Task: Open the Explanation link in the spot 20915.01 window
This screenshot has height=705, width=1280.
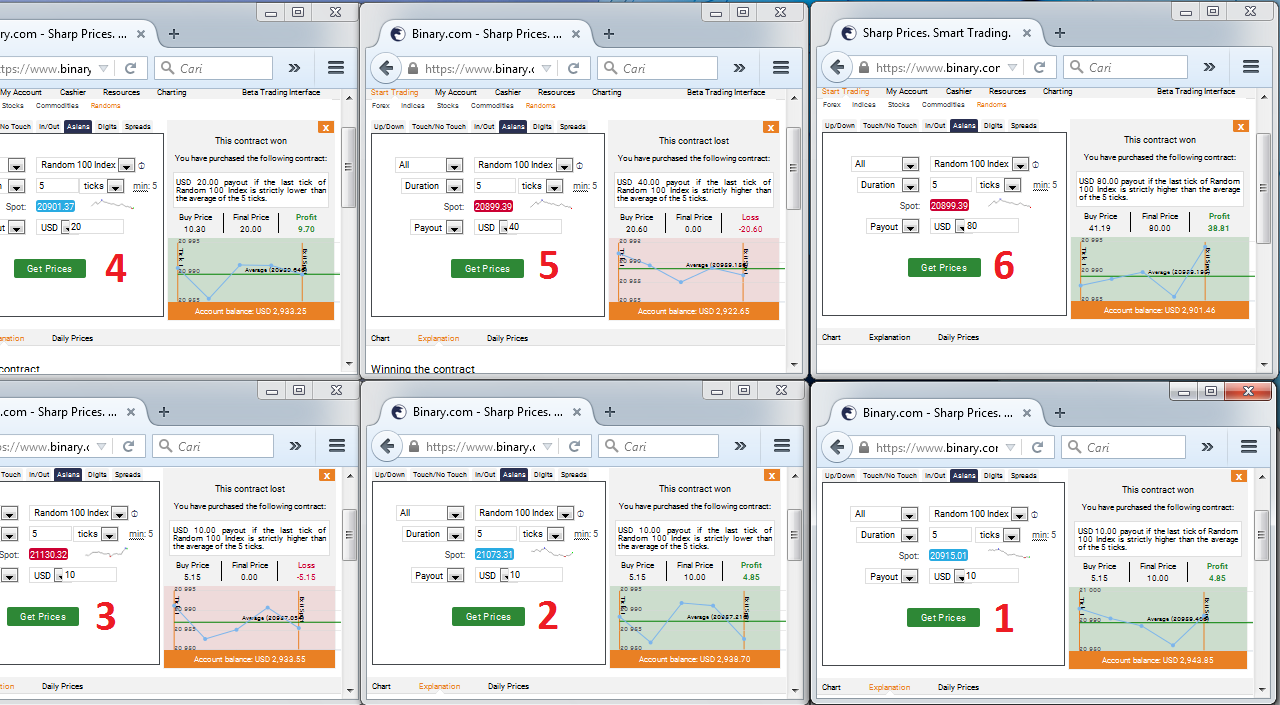Action: [889, 687]
